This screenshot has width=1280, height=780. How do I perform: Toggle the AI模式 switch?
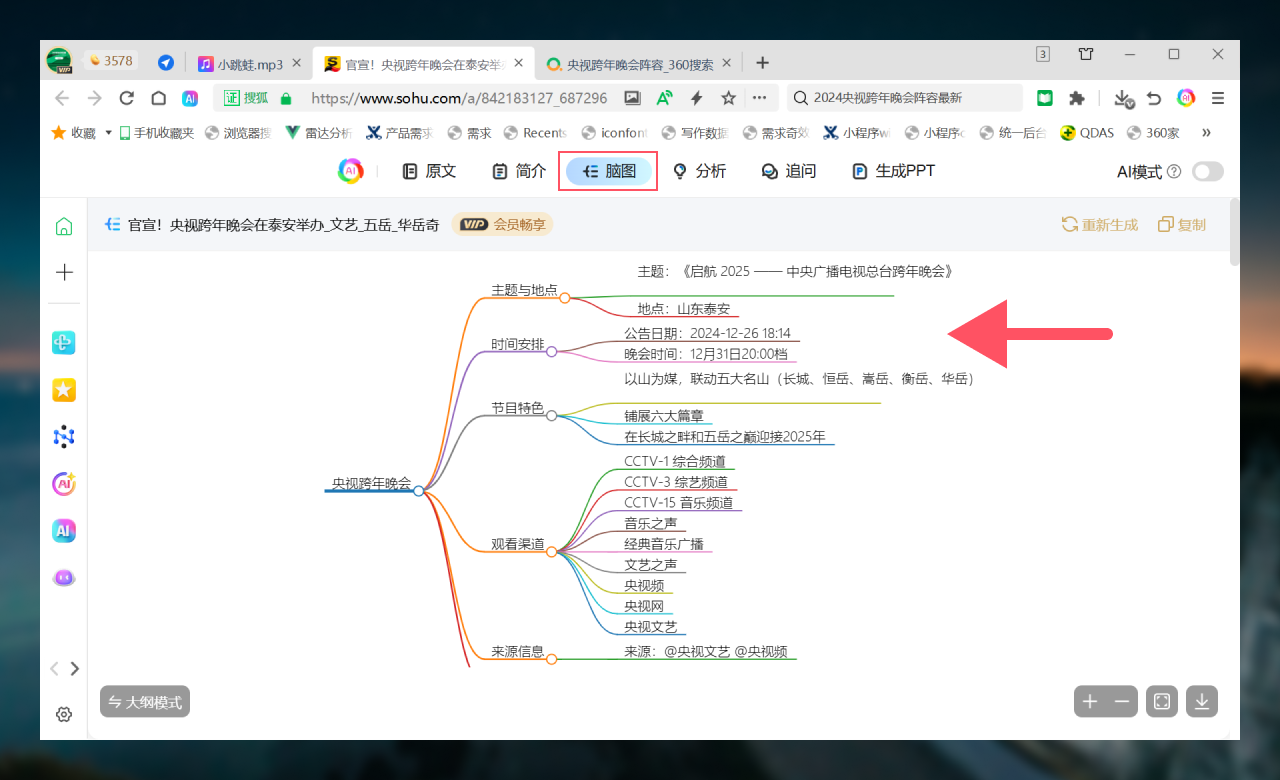pos(1207,172)
